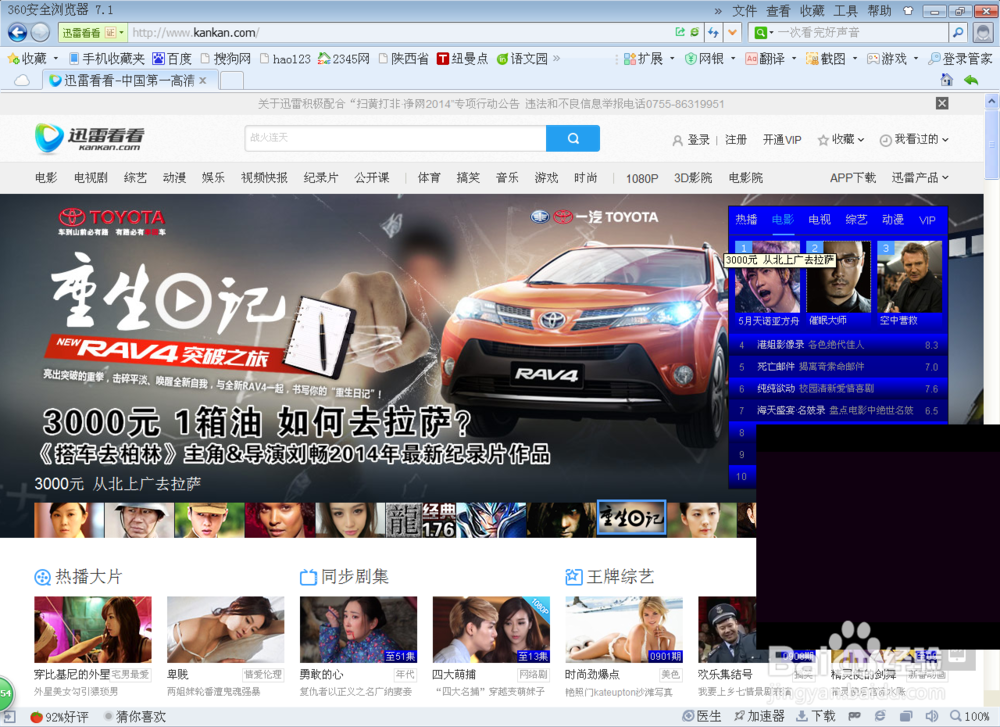The image size is (1000, 727).
Task: Expand the bookmarks overflow chevron
Action: [x=557, y=58]
